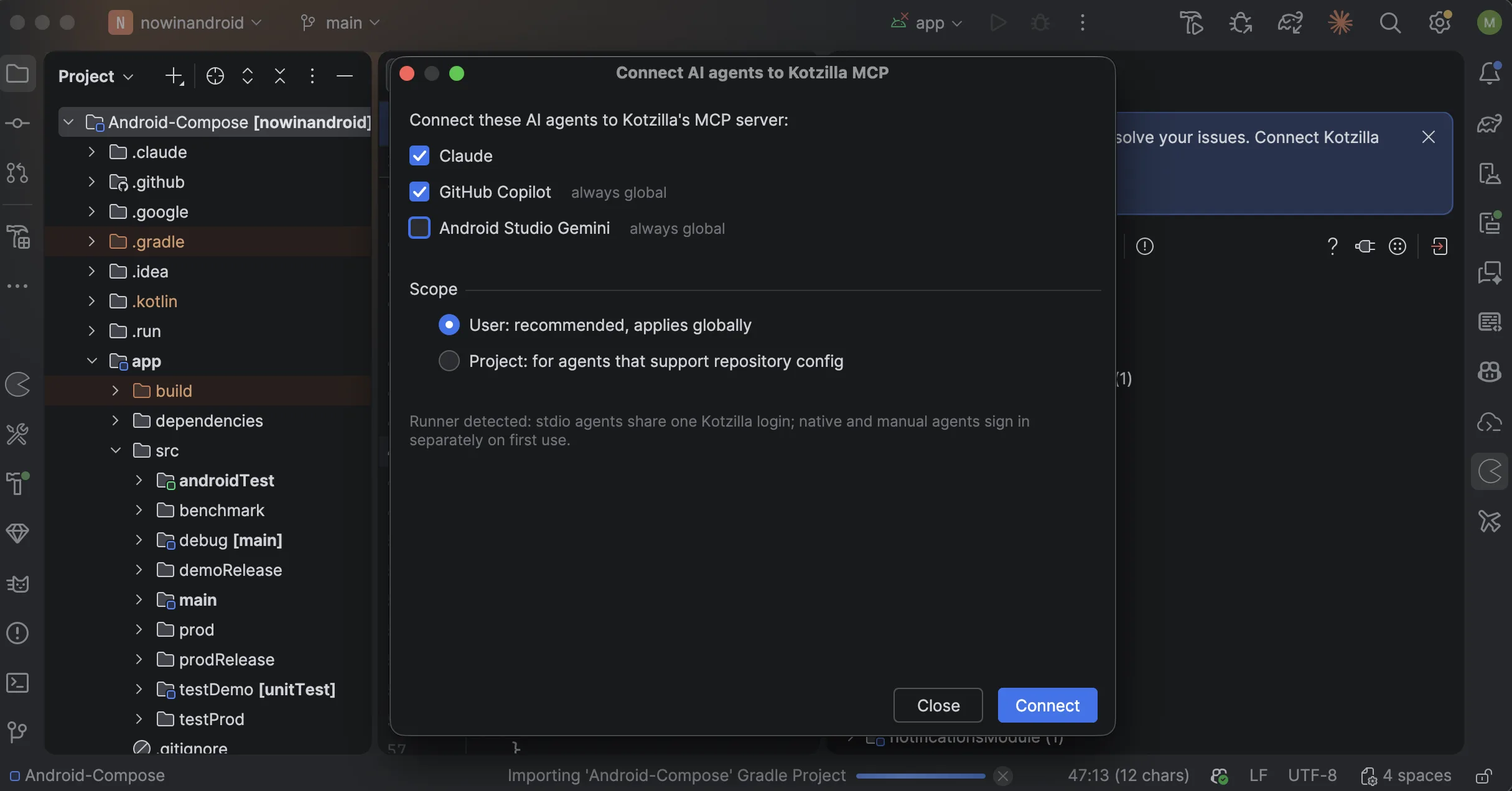The width and height of the screenshot is (1512, 791).
Task: Select Project scope radio button
Action: pyautogui.click(x=449, y=361)
